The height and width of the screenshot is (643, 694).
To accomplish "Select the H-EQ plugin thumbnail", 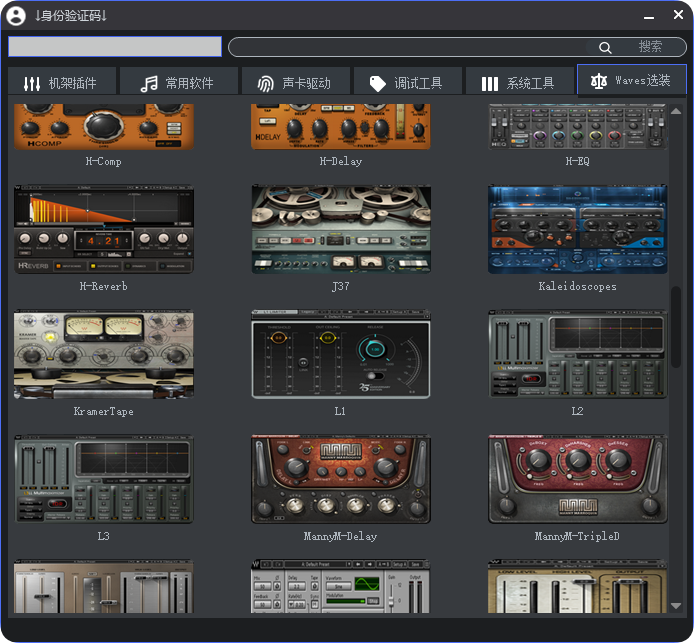I will click(x=578, y=127).
